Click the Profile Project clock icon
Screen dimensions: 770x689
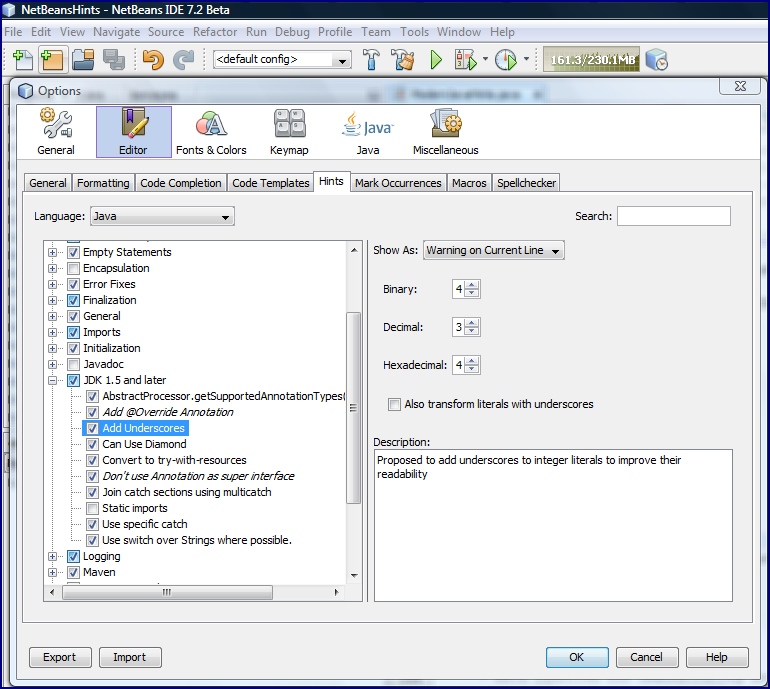(505, 60)
